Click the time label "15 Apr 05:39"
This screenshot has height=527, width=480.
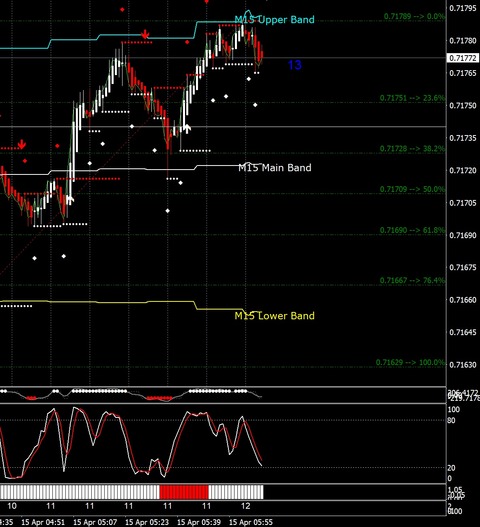(199, 522)
